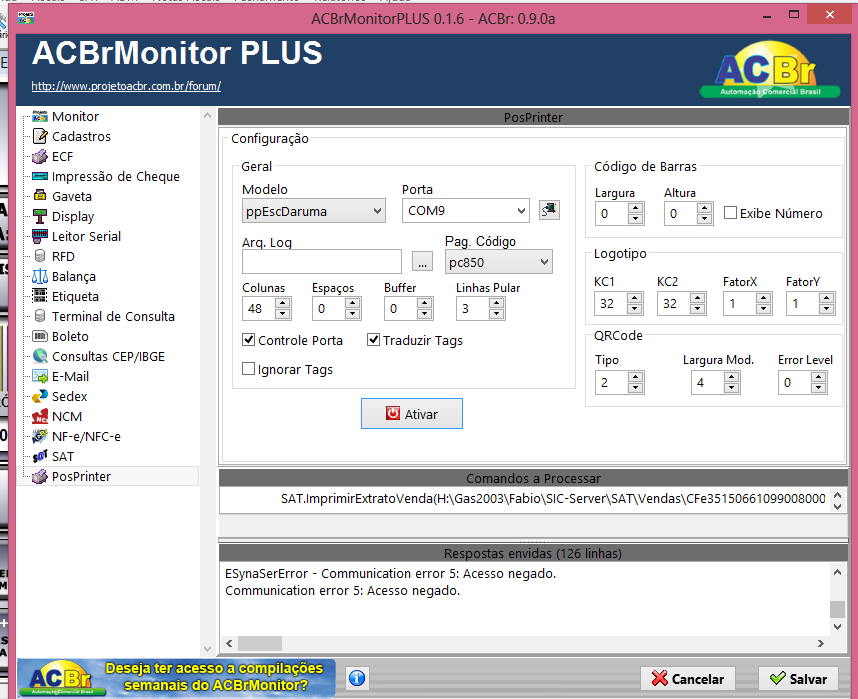Click the horizontal scrollbar thumb in Respostas

point(260,643)
